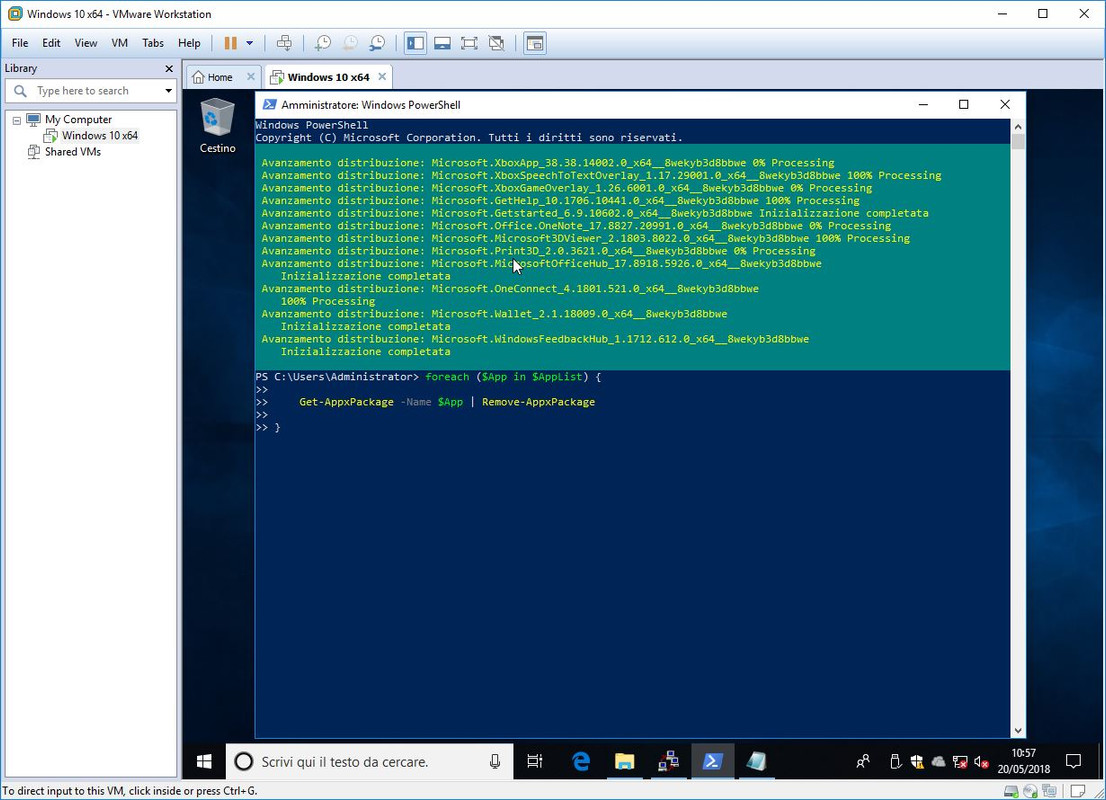
Task: Click the PS C:\Users\Administrator prompt line
Action: [428, 377]
